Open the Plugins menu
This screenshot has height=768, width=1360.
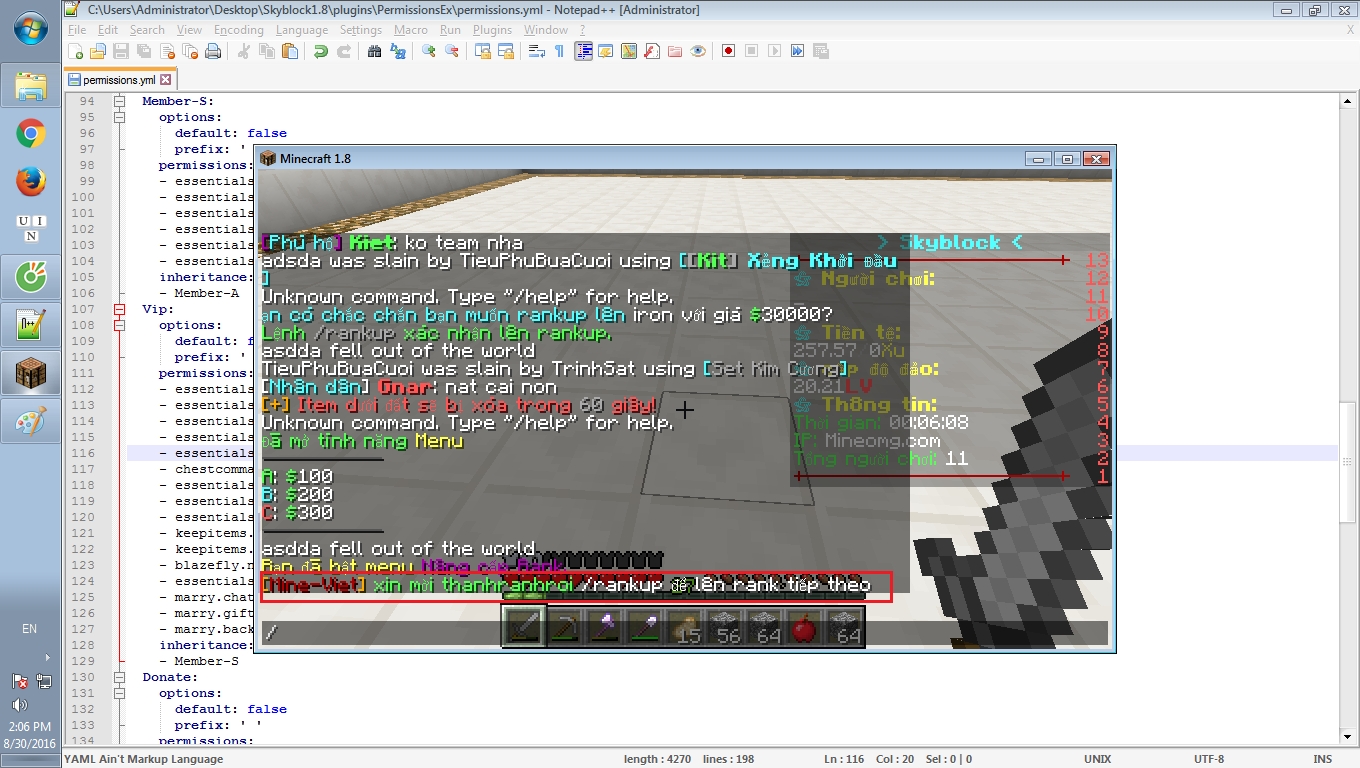pyautogui.click(x=492, y=30)
